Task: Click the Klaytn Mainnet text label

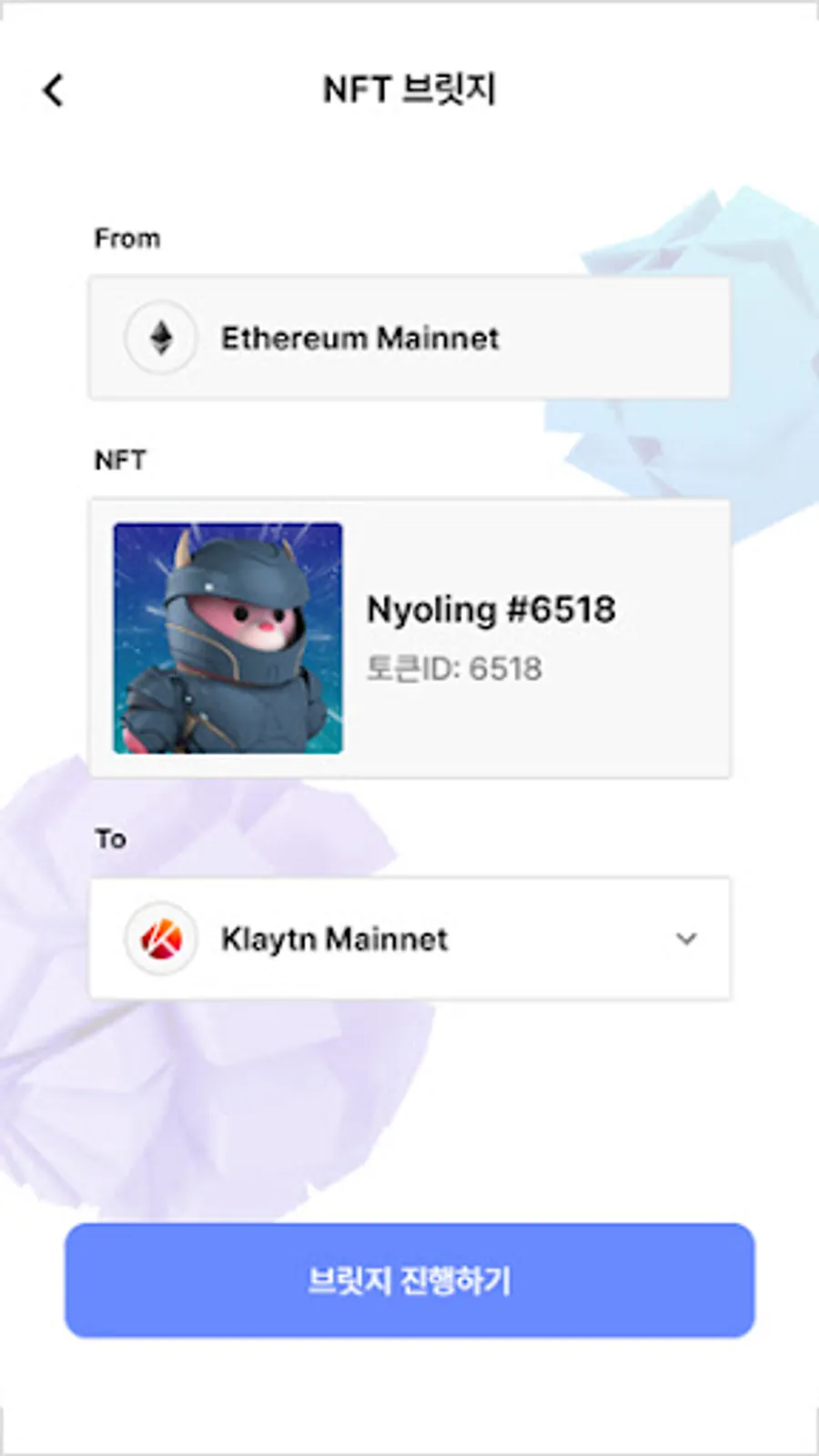Action: point(334,939)
